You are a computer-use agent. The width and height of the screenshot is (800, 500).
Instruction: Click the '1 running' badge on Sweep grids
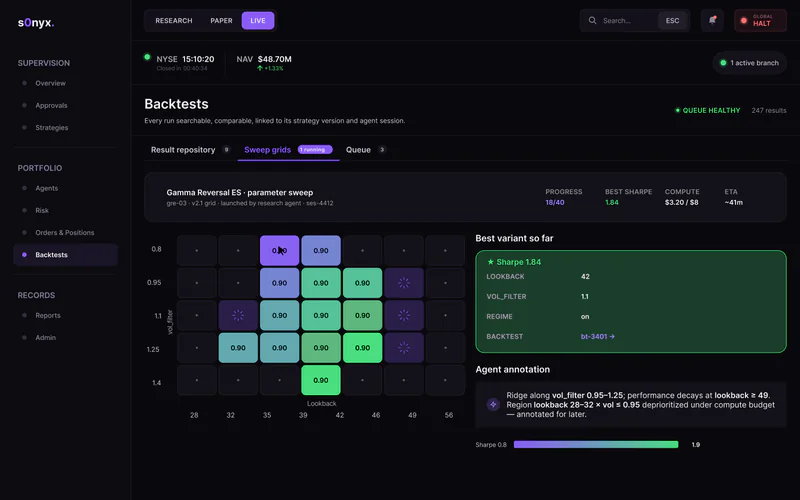click(315, 149)
